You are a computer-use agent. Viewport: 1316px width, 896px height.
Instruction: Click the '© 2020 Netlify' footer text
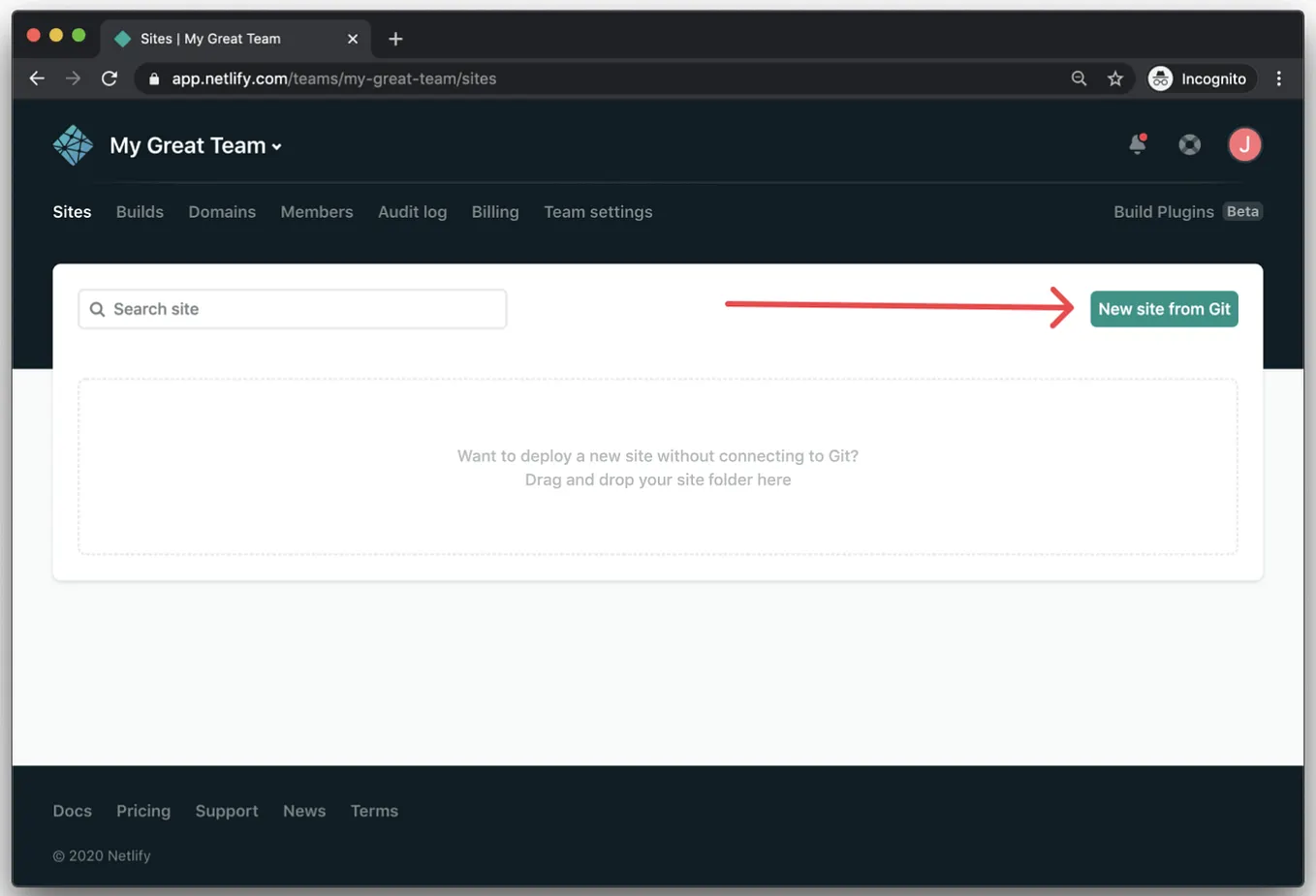tap(102, 855)
